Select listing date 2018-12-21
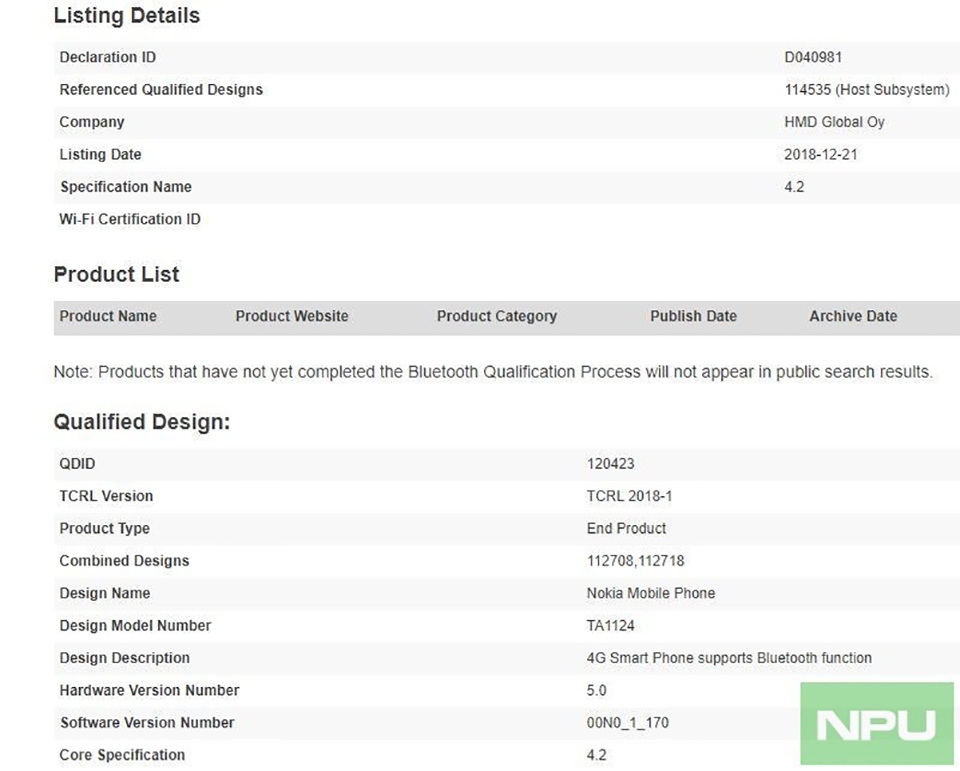The width and height of the screenshot is (960, 771). pyautogui.click(x=820, y=154)
